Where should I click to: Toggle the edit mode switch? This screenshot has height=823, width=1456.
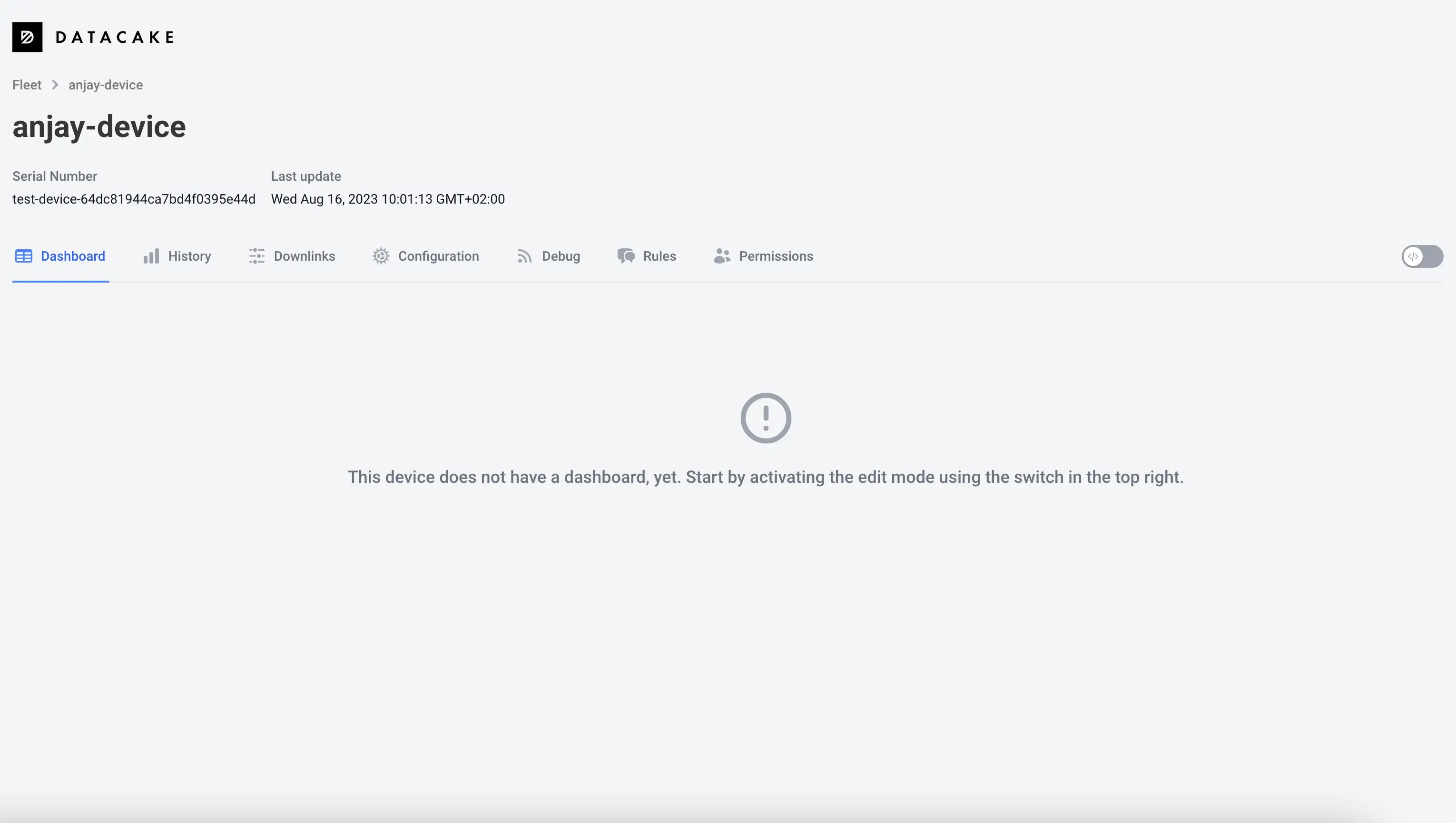(1422, 256)
